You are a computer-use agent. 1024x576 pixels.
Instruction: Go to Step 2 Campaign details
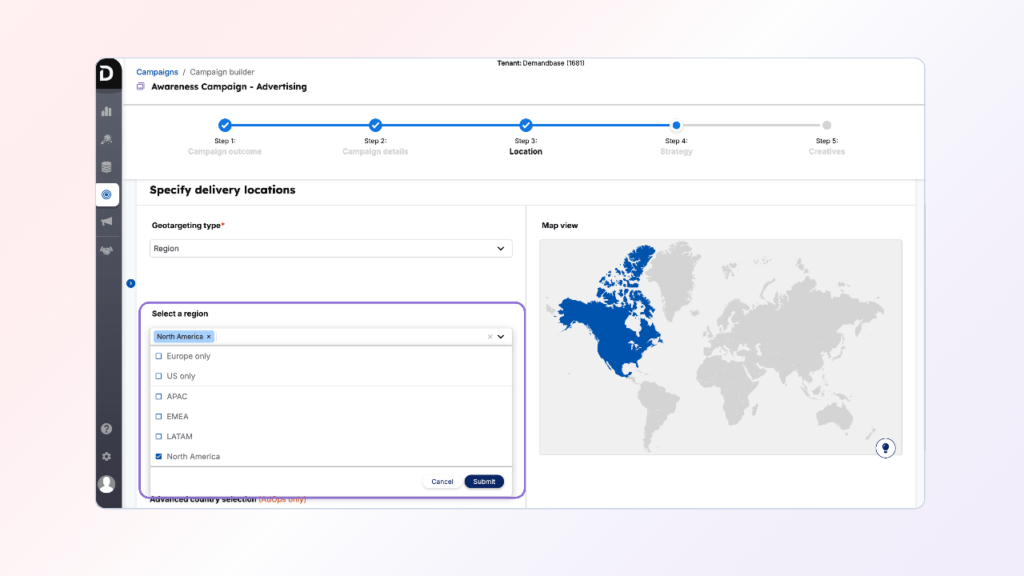(x=375, y=126)
